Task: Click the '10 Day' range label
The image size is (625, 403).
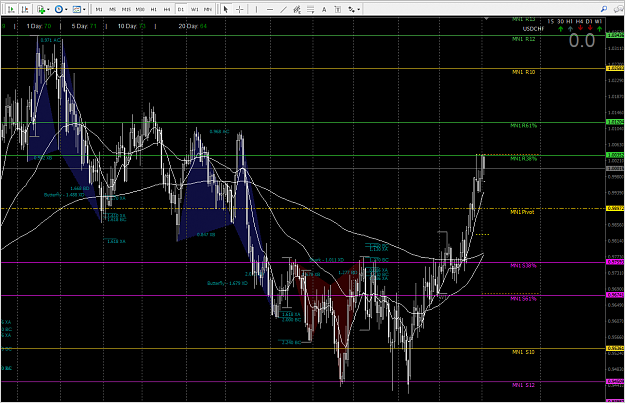Action: tap(132, 26)
